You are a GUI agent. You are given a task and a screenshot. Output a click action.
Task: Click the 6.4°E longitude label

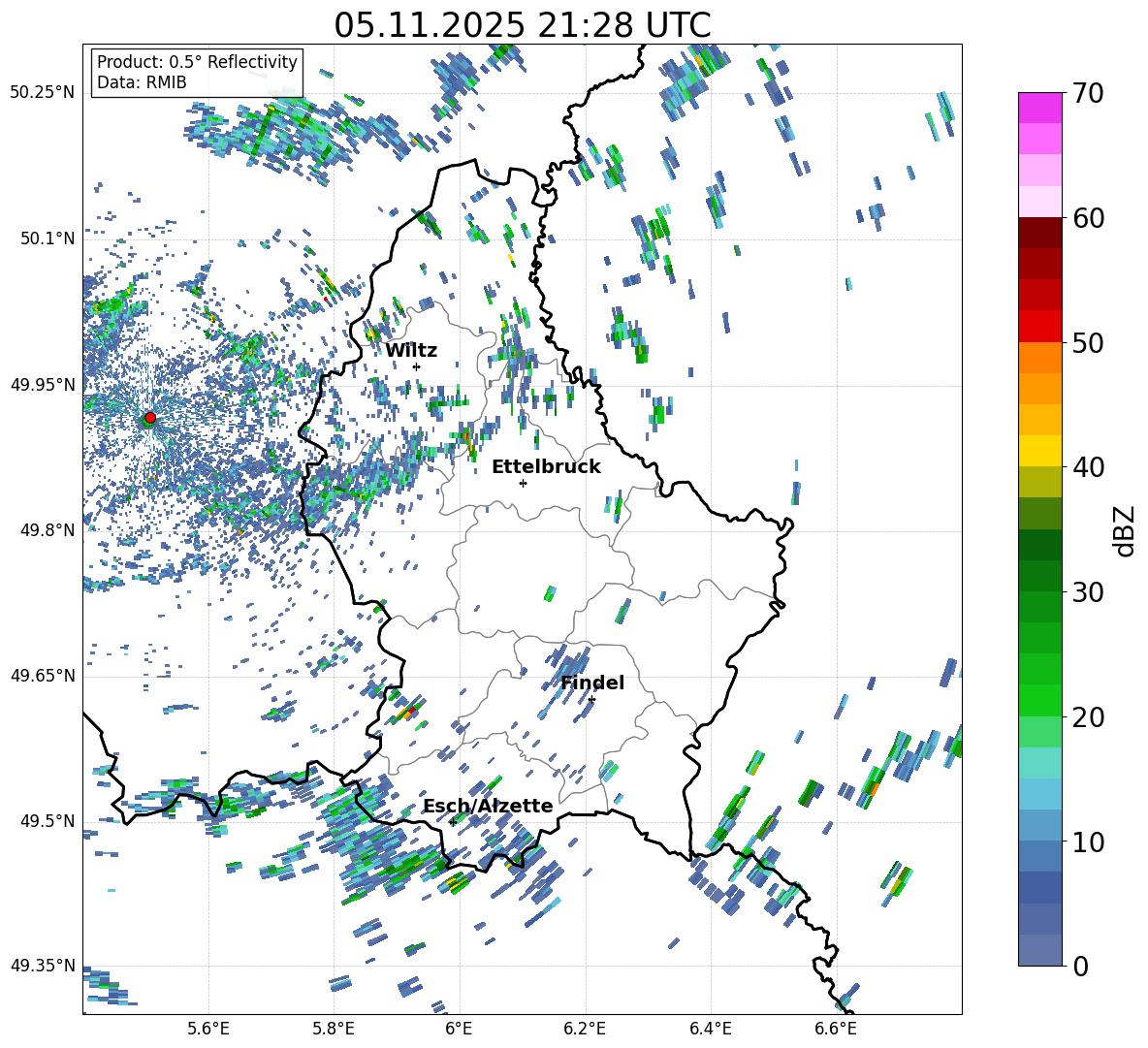710,1029
